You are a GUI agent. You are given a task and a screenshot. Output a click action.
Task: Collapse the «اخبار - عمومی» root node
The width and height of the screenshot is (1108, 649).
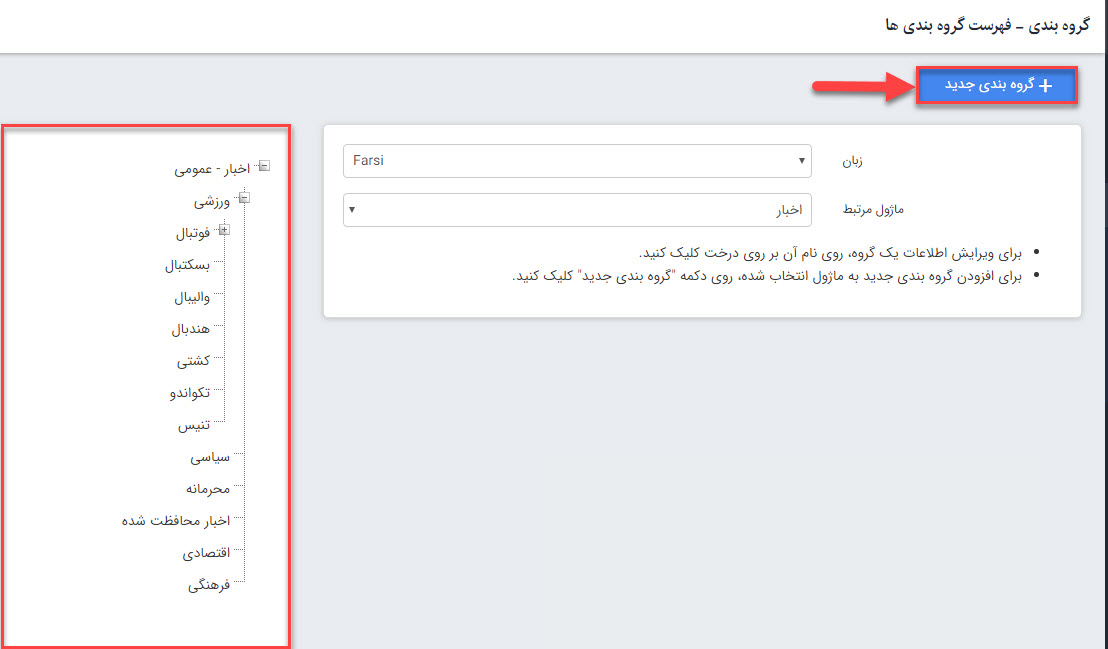click(x=263, y=167)
